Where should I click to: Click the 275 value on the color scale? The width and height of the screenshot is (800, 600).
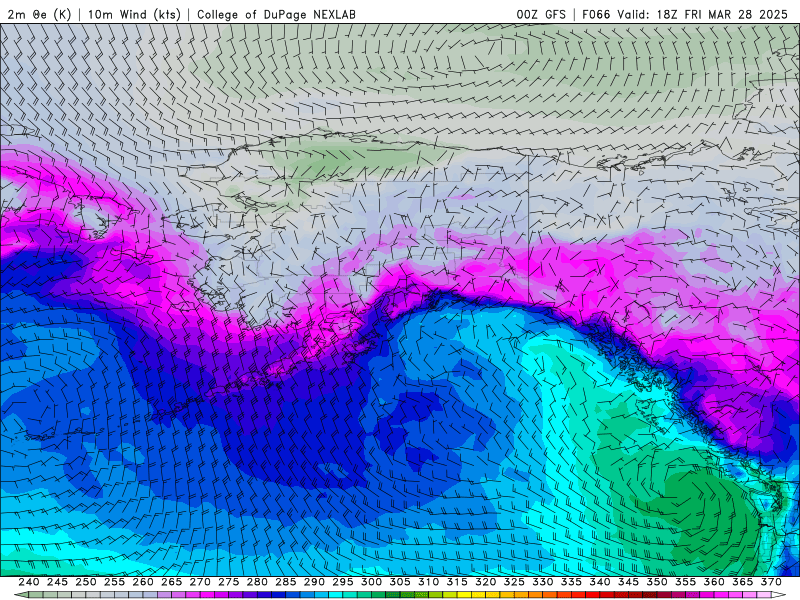(x=229, y=582)
